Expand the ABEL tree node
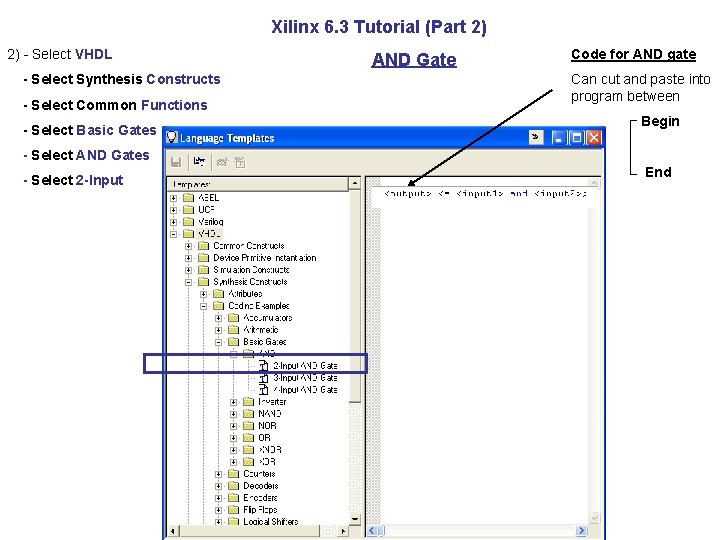The image size is (720, 540). tap(174, 198)
